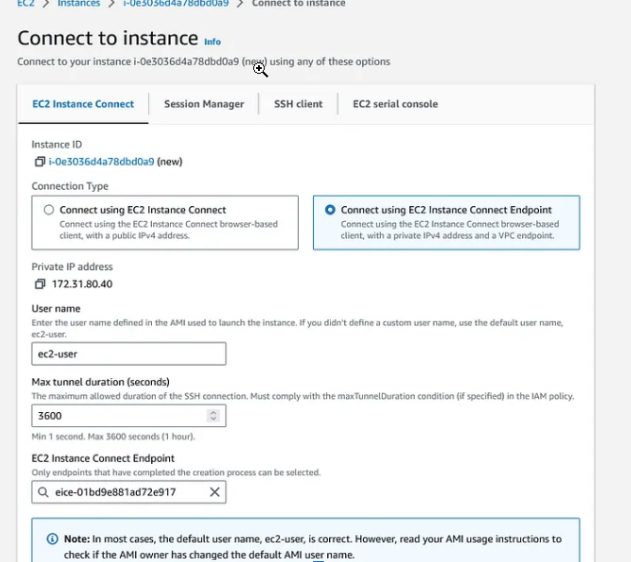This screenshot has width=631, height=562.
Task: Go to Instances in the breadcrumb
Action: pyautogui.click(x=78, y=4)
